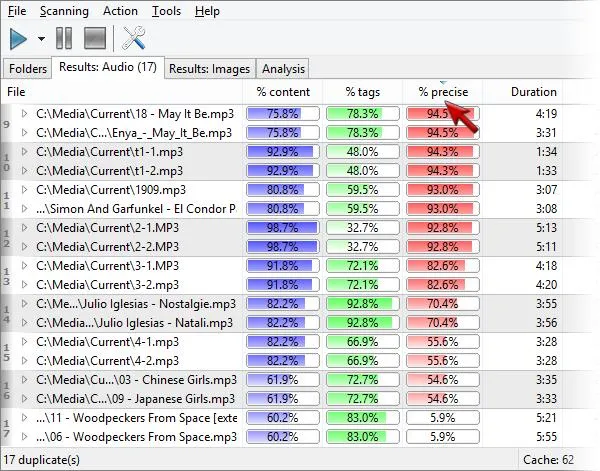Expand the 2-2.MP3 row
Viewport: 600px width, 471px height.
(x=24, y=247)
